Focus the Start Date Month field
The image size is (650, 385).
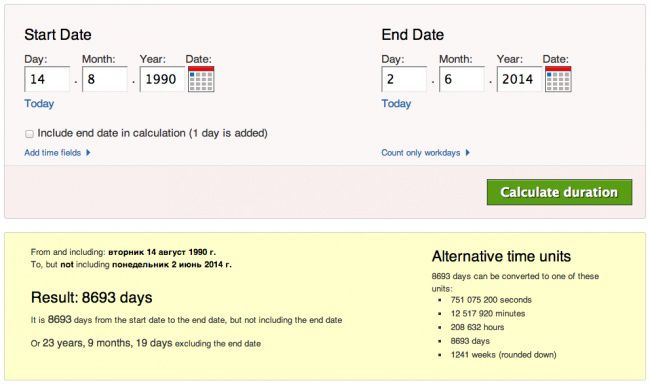coord(104,79)
